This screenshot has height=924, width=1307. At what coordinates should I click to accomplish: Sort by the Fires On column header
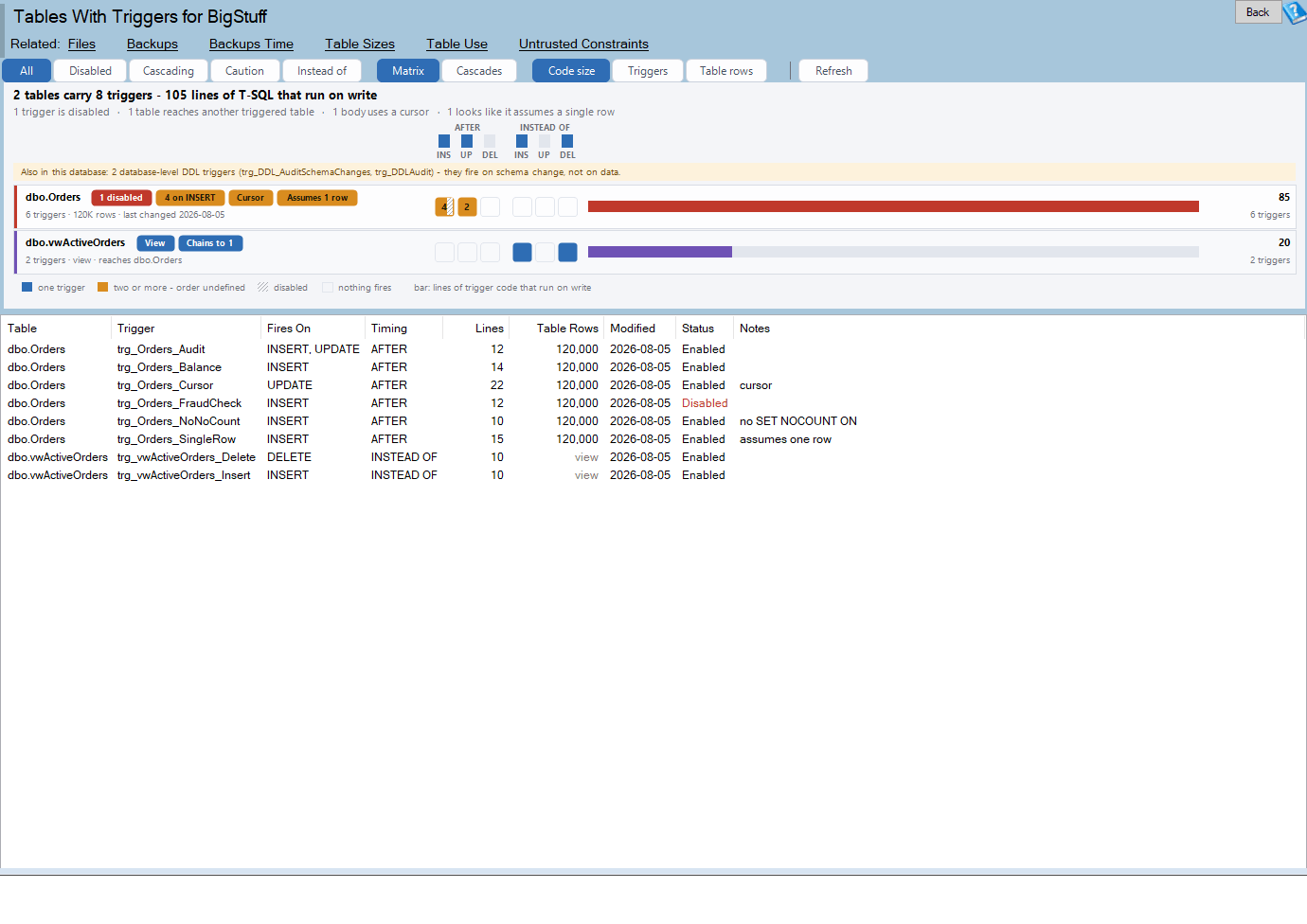coord(313,329)
